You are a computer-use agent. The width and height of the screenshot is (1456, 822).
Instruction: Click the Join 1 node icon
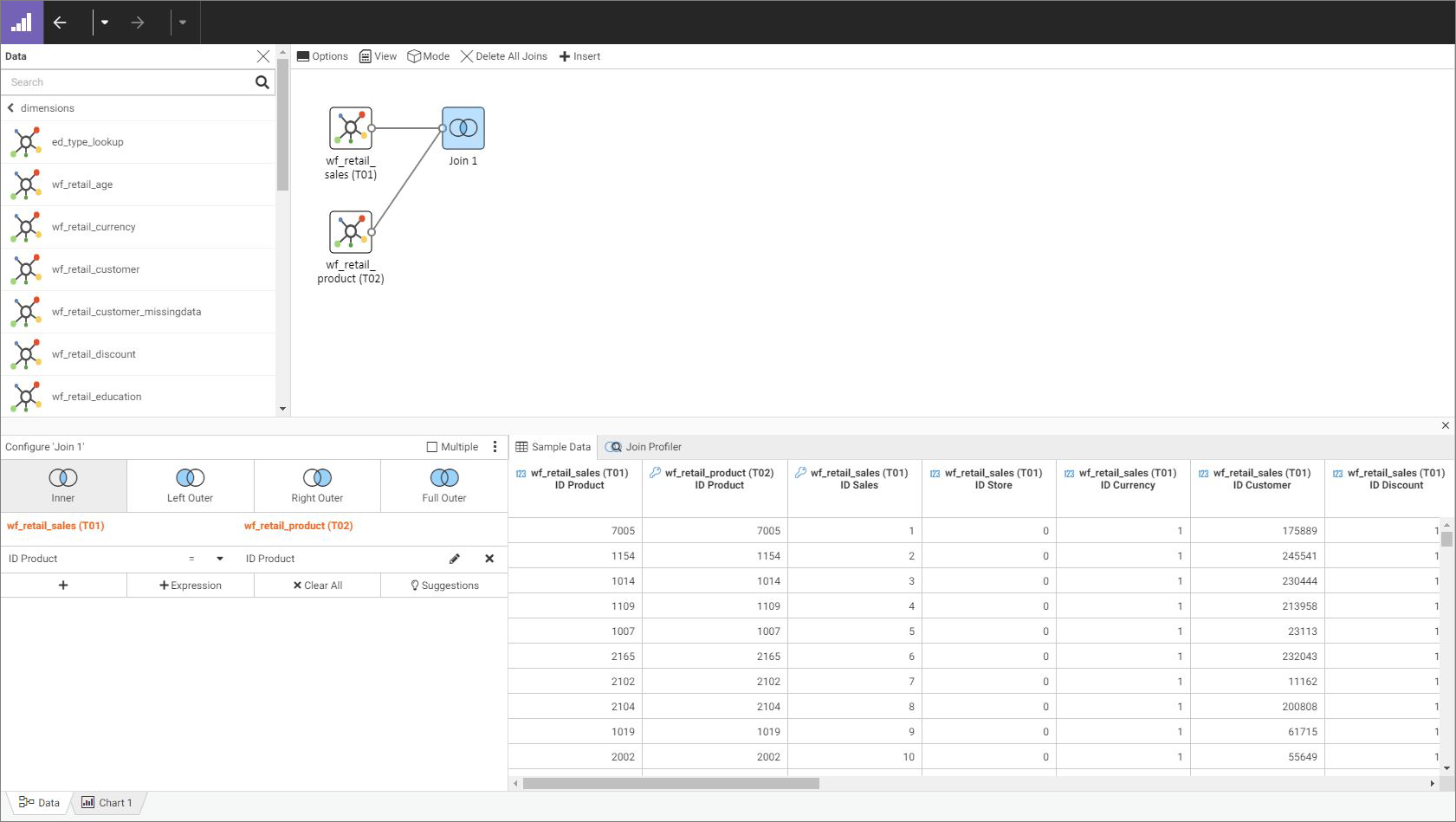463,128
